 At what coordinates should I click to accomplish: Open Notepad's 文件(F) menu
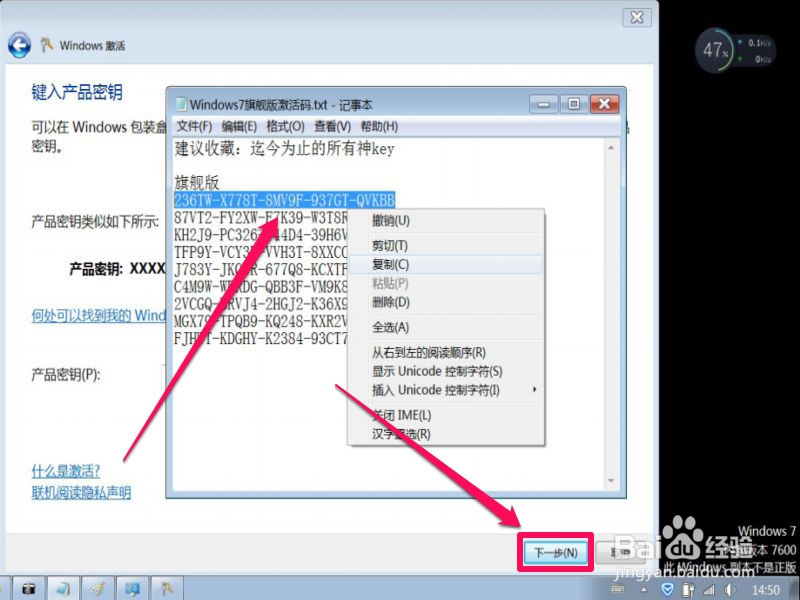194,126
